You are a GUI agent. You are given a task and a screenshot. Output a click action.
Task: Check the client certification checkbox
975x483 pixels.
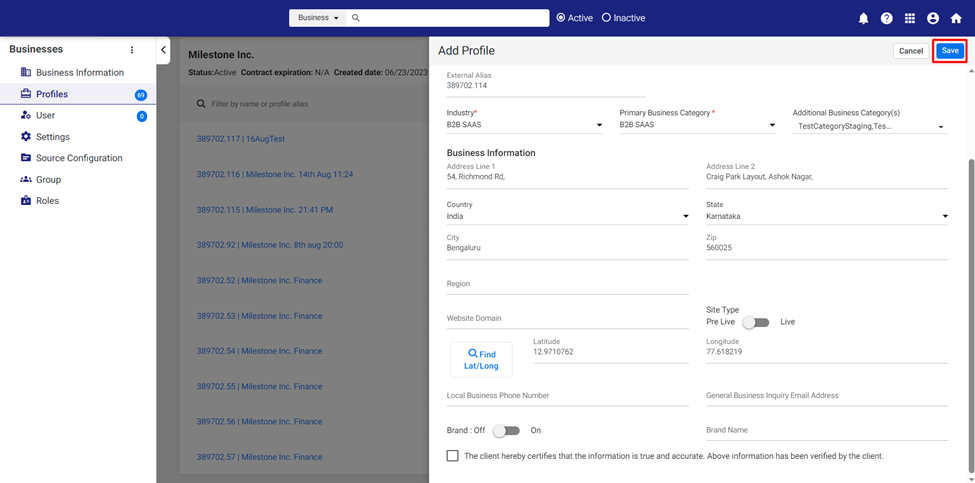(453, 456)
